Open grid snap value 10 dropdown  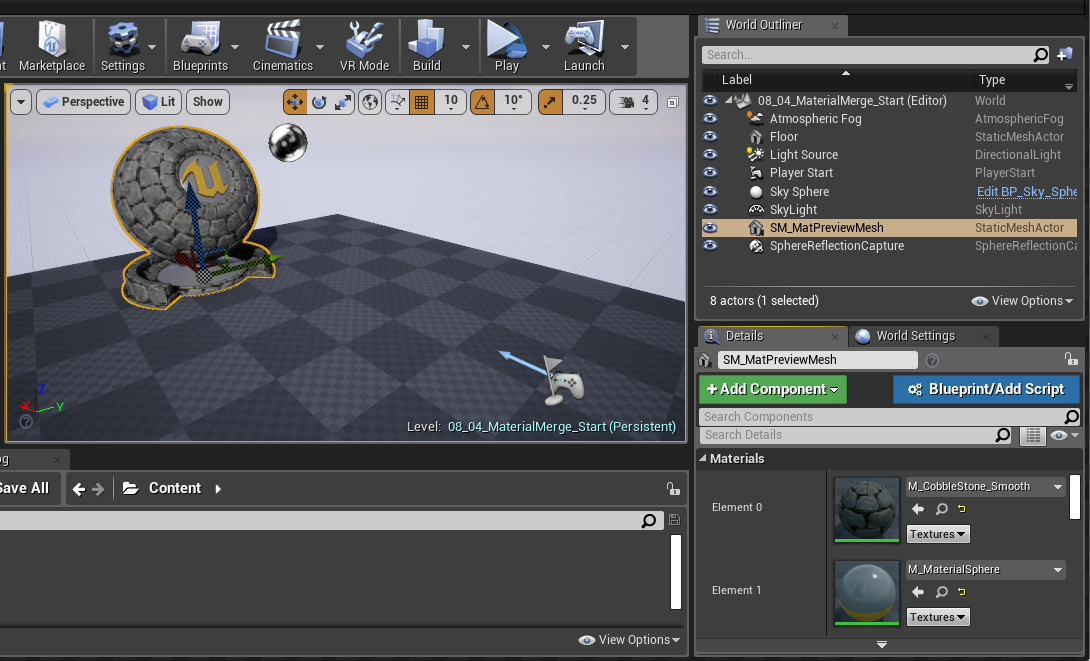point(450,102)
